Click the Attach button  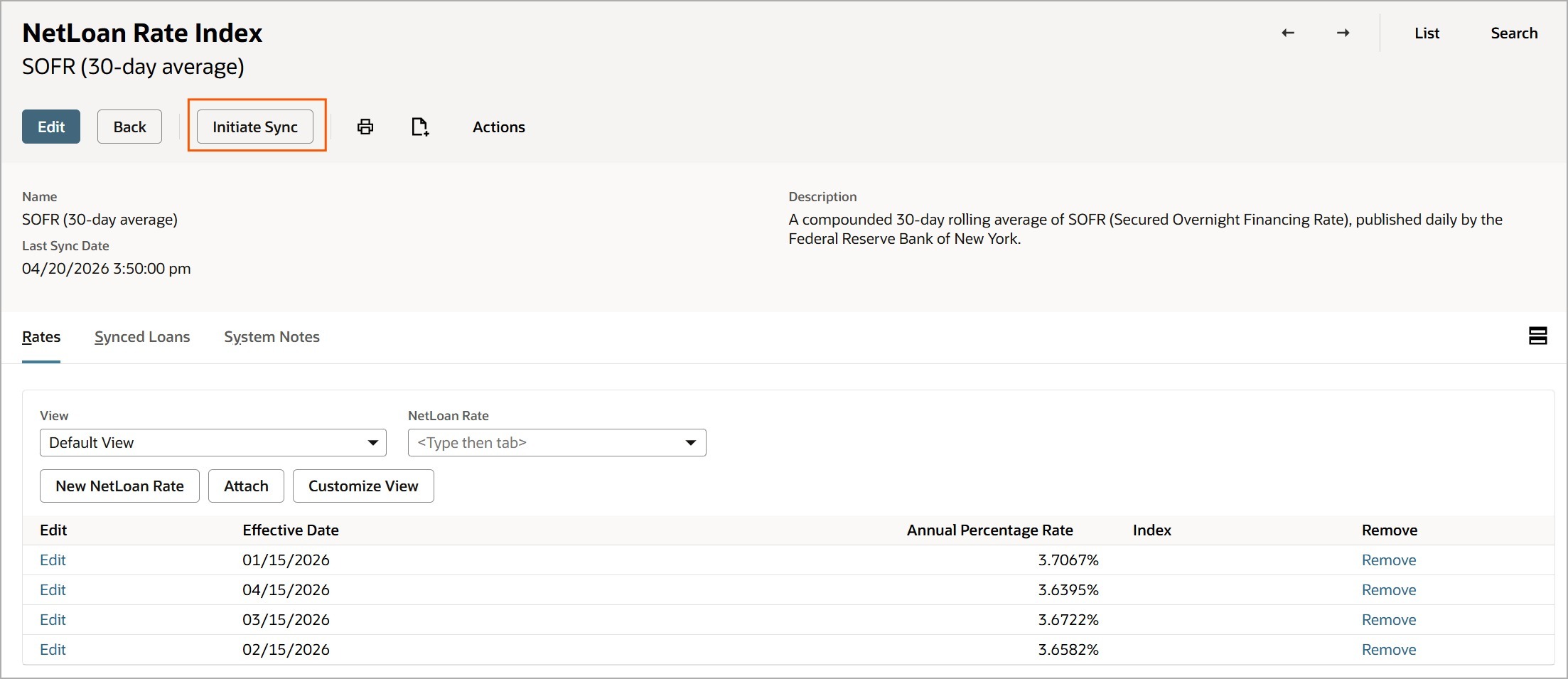pyautogui.click(x=246, y=486)
